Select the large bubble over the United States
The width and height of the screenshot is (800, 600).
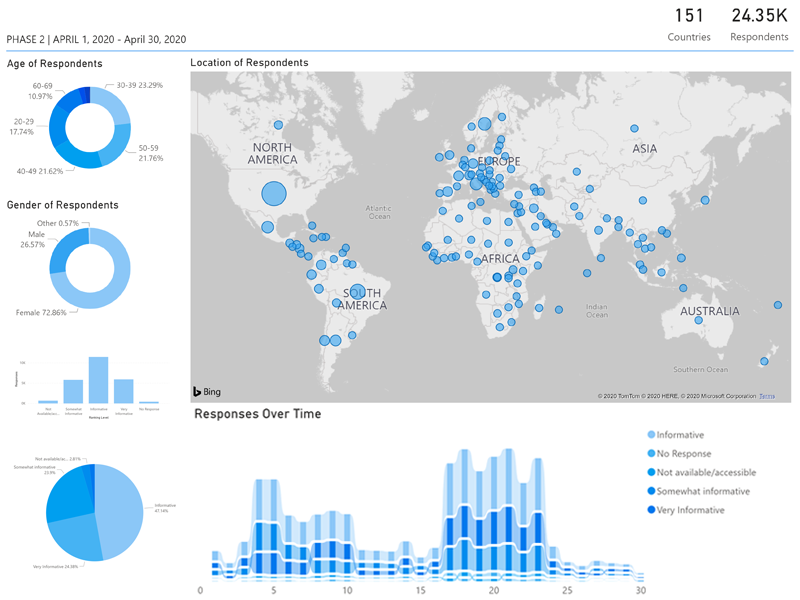point(274,194)
